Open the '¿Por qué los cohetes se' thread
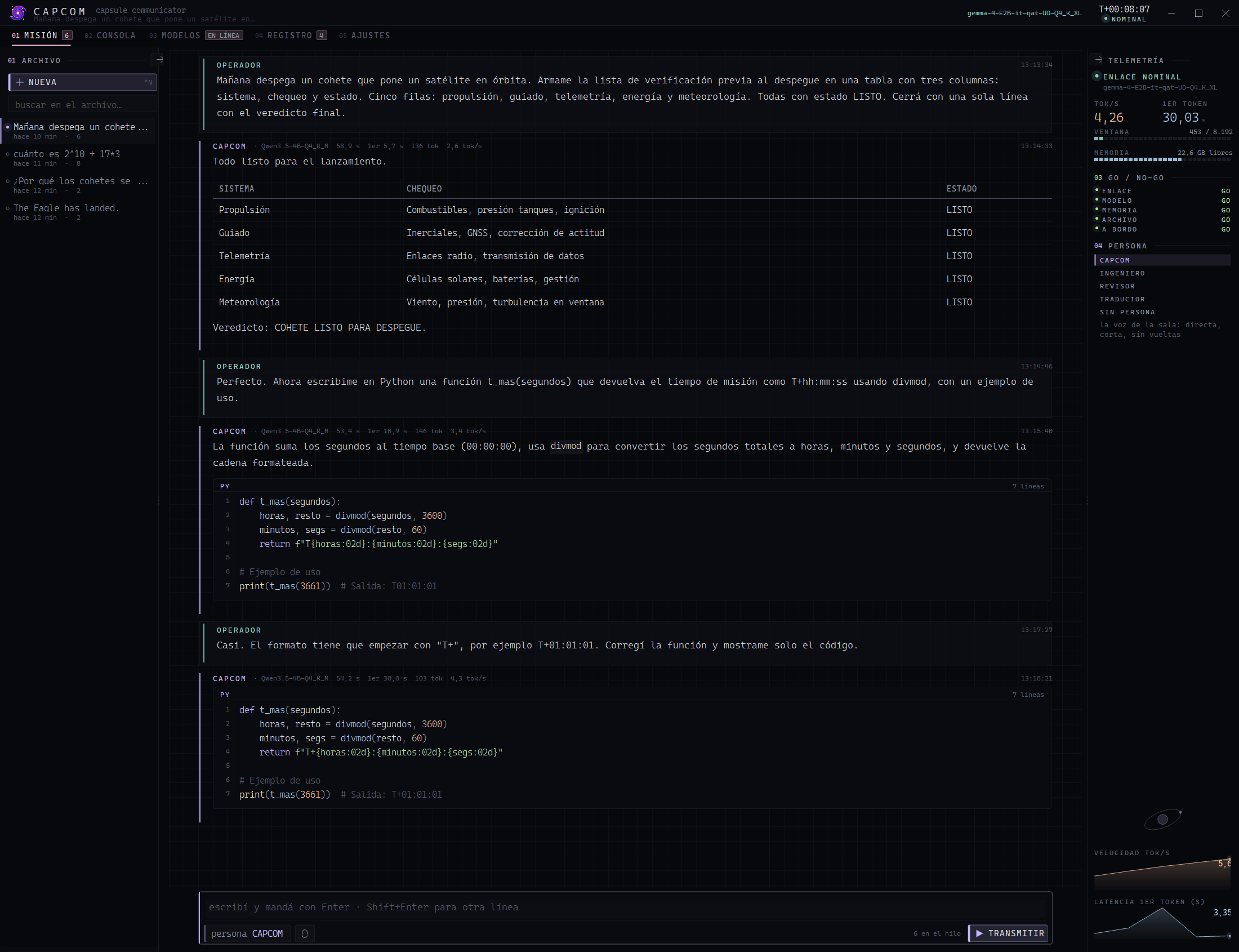 tap(79, 185)
